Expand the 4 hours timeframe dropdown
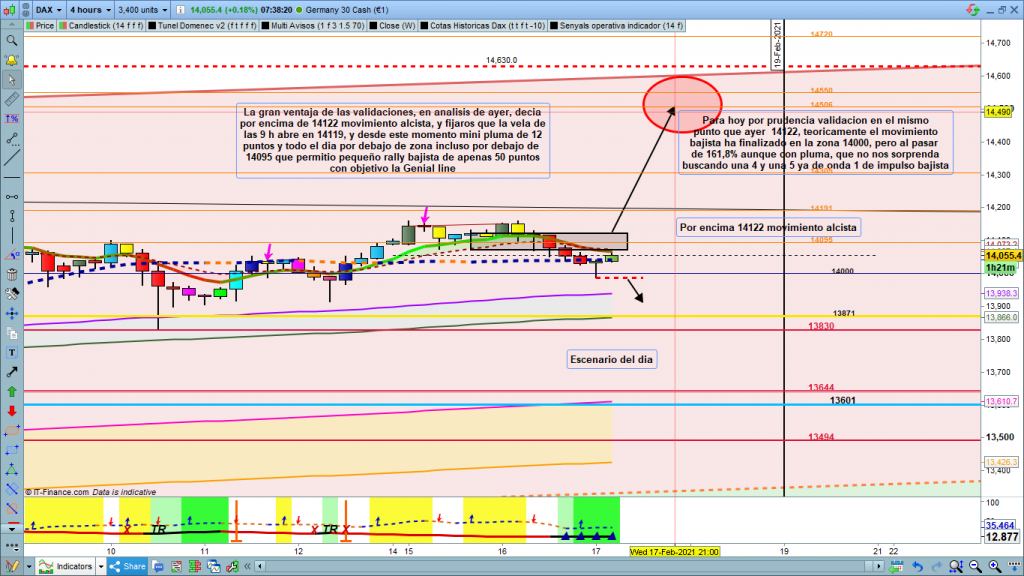This screenshot has width=1024, height=576. 87,11
